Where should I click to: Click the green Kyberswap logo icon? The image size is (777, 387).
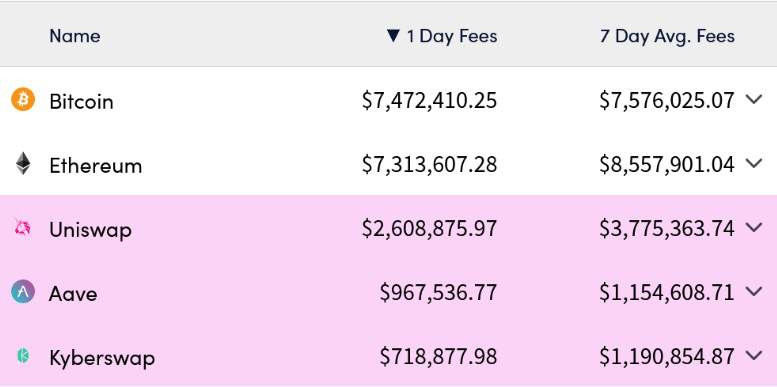coord(23,356)
